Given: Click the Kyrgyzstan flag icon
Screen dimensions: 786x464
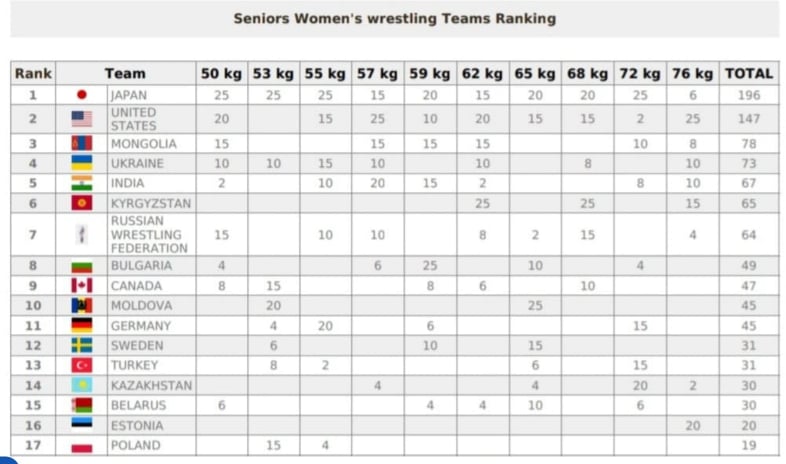Looking at the screenshot, I should tap(82, 203).
